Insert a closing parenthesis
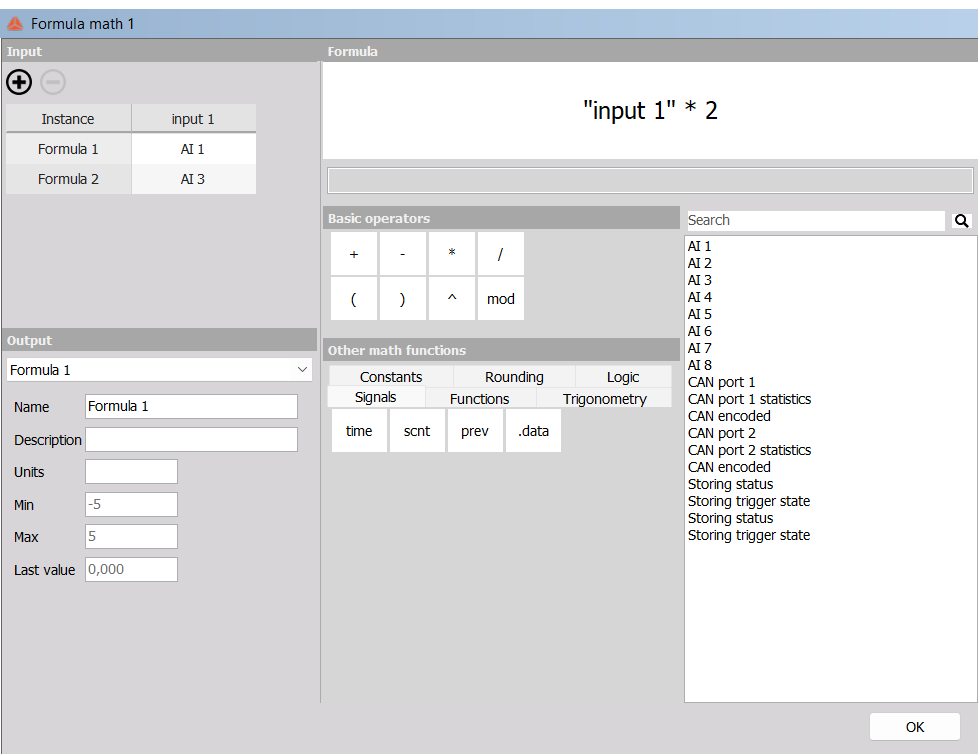Image resolution: width=978 pixels, height=754 pixels. click(402, 299)
